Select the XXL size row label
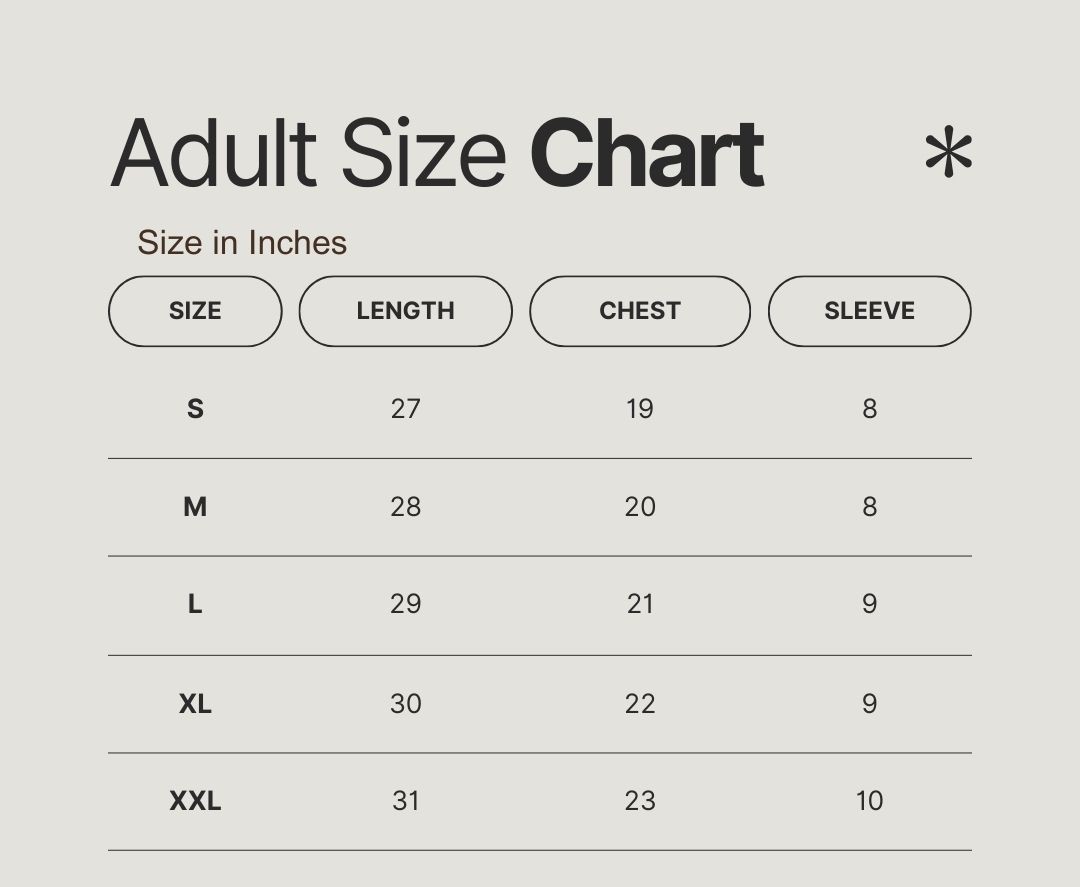Screen dimensions: 1080x887 (195, 801)
